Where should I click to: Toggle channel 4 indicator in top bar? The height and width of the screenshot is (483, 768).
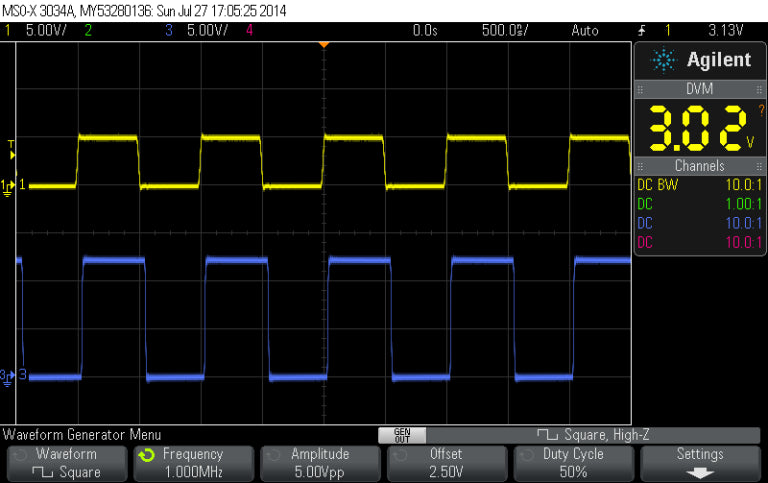pos(249,30)
